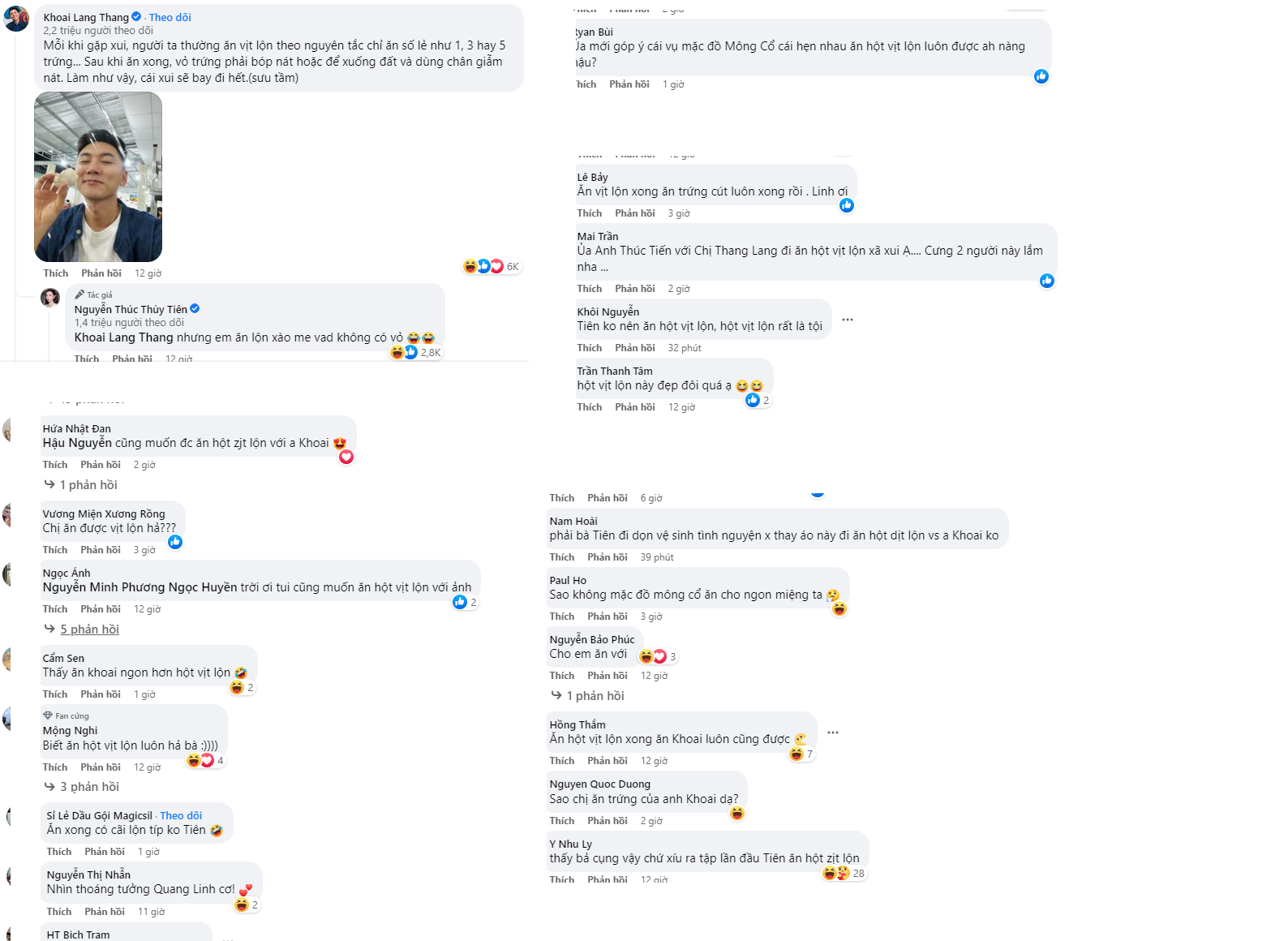The height and width of the screenshot is (941, 1288).
Task: Reply to Y Nhu Ly's comment
Action: [607, 879]
